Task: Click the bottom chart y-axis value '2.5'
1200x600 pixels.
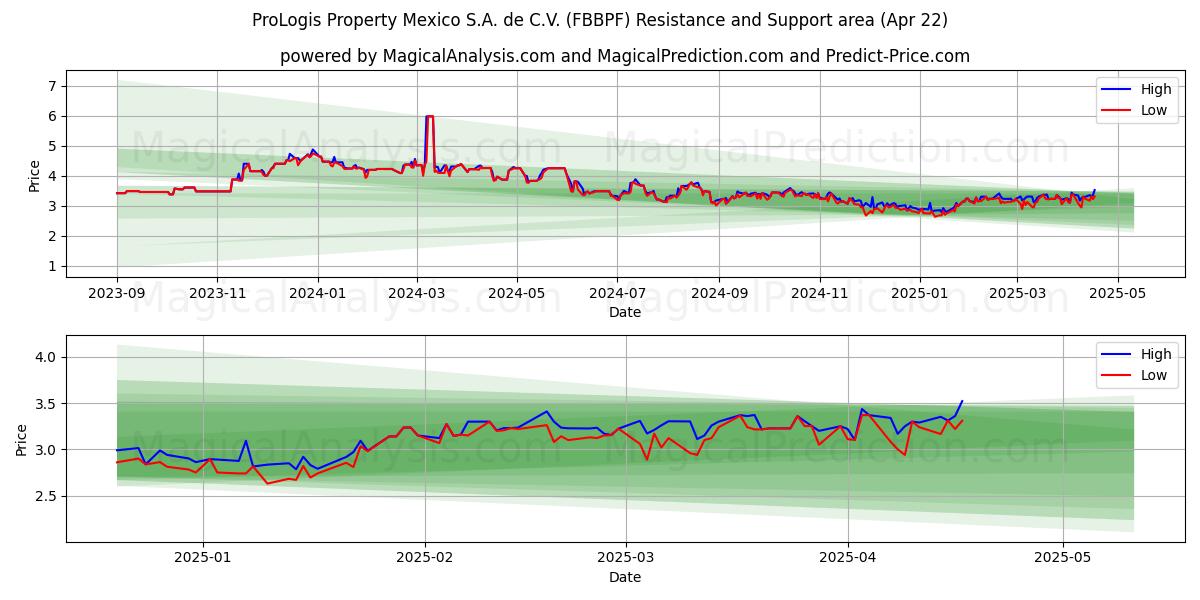Action: pos(47,496)
